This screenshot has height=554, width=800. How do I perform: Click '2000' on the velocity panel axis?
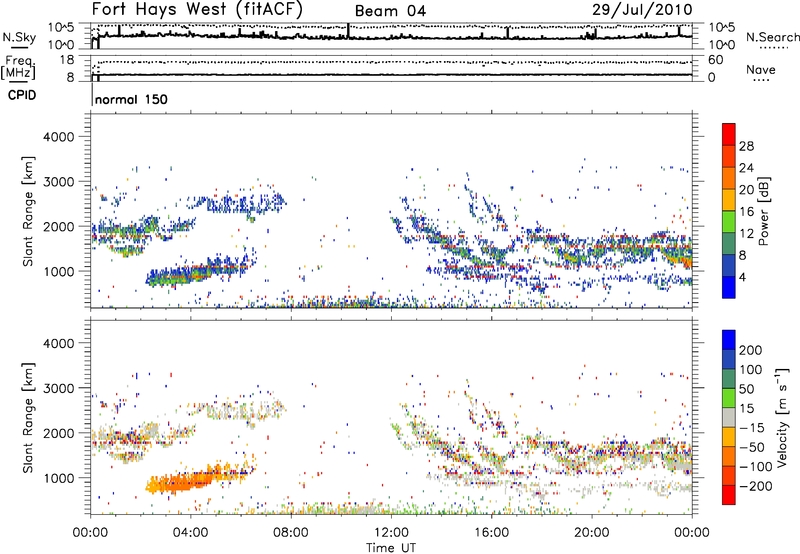click(x=59, y=433)
